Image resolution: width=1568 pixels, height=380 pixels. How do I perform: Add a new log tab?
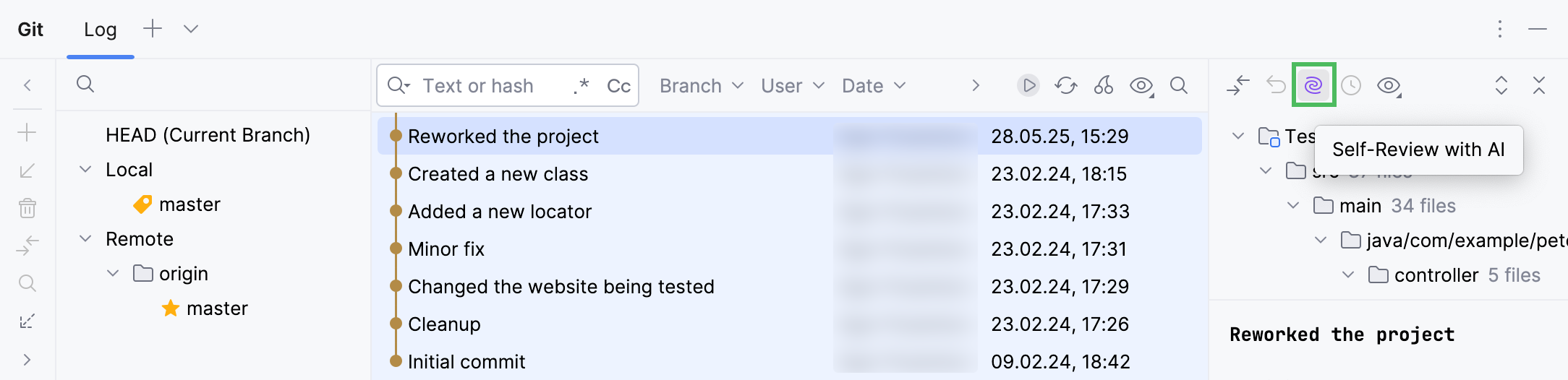tap(153, 29)
